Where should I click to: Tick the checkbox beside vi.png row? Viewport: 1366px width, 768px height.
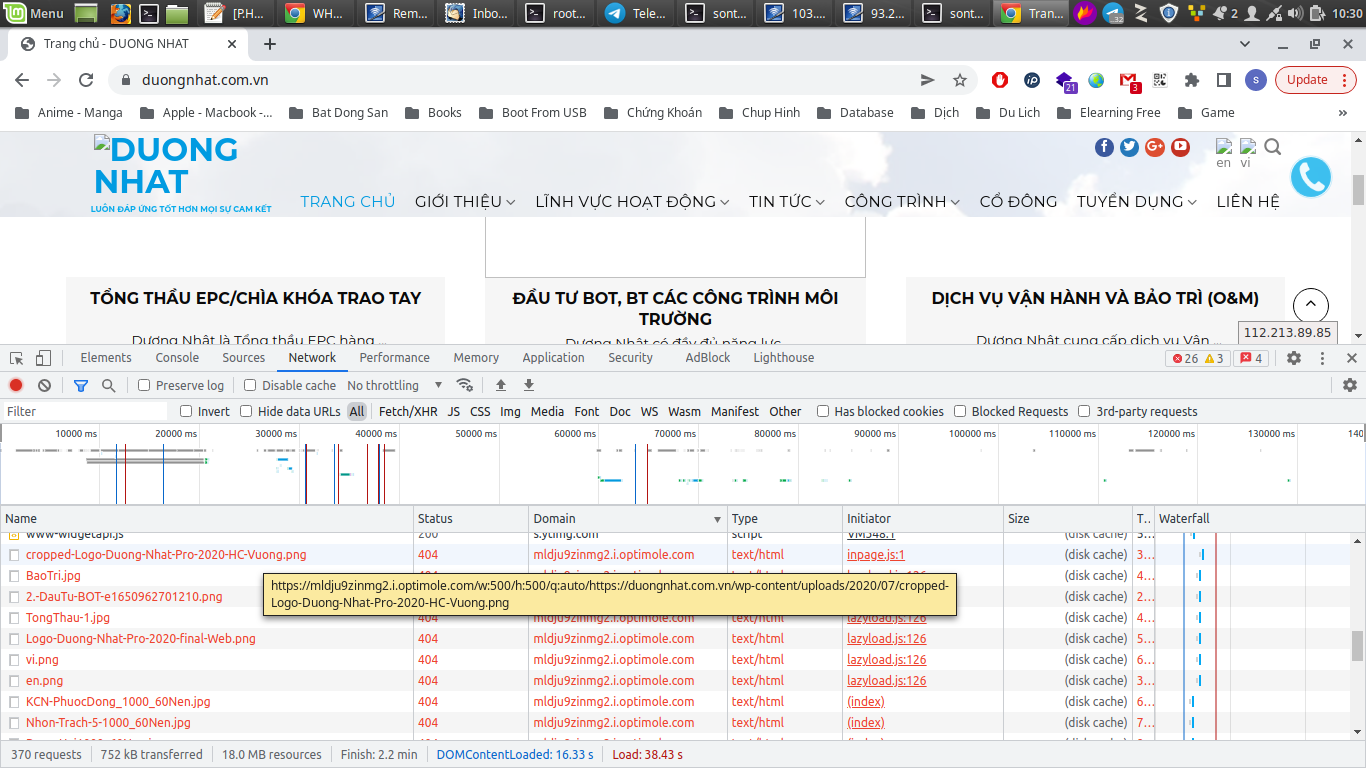(14, 660)
